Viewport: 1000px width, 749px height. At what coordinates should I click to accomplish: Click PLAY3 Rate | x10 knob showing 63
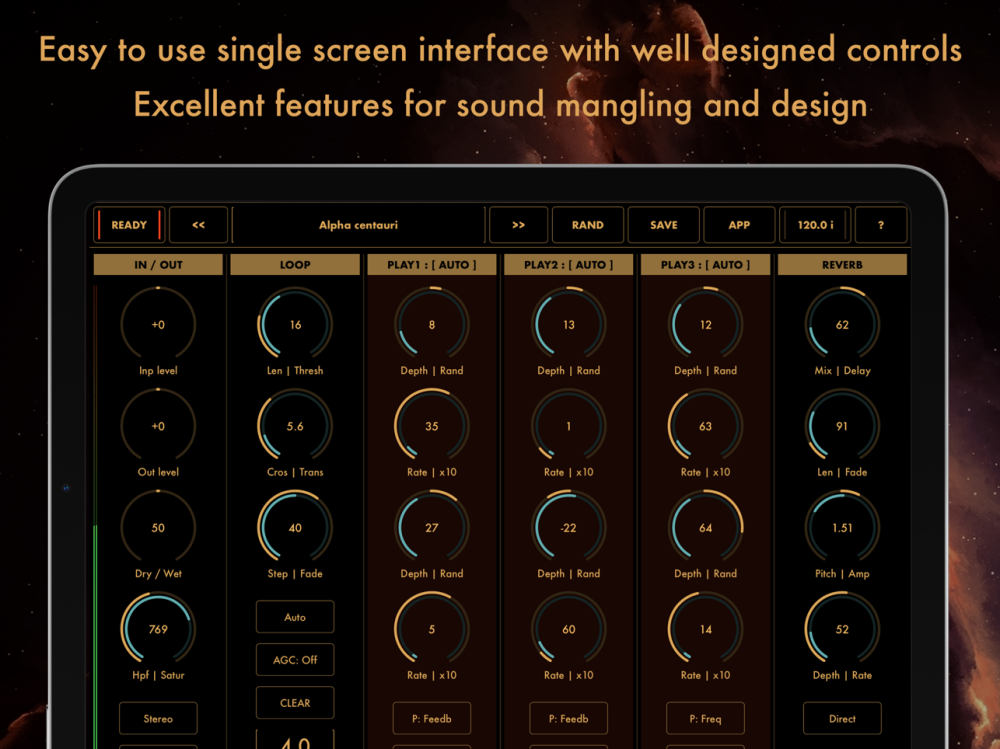[705, 426]
